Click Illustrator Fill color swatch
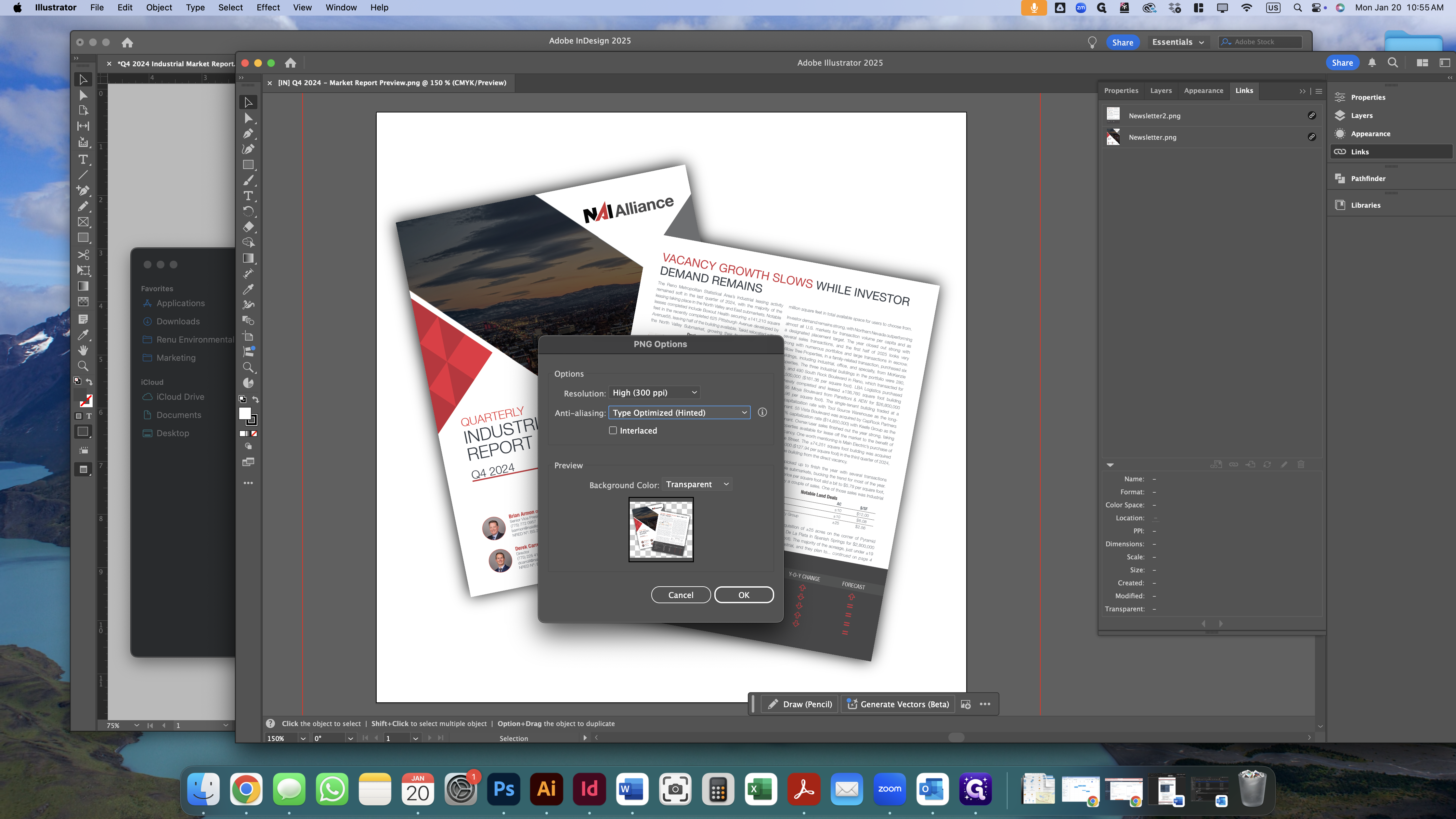 (x=245, y=414)
